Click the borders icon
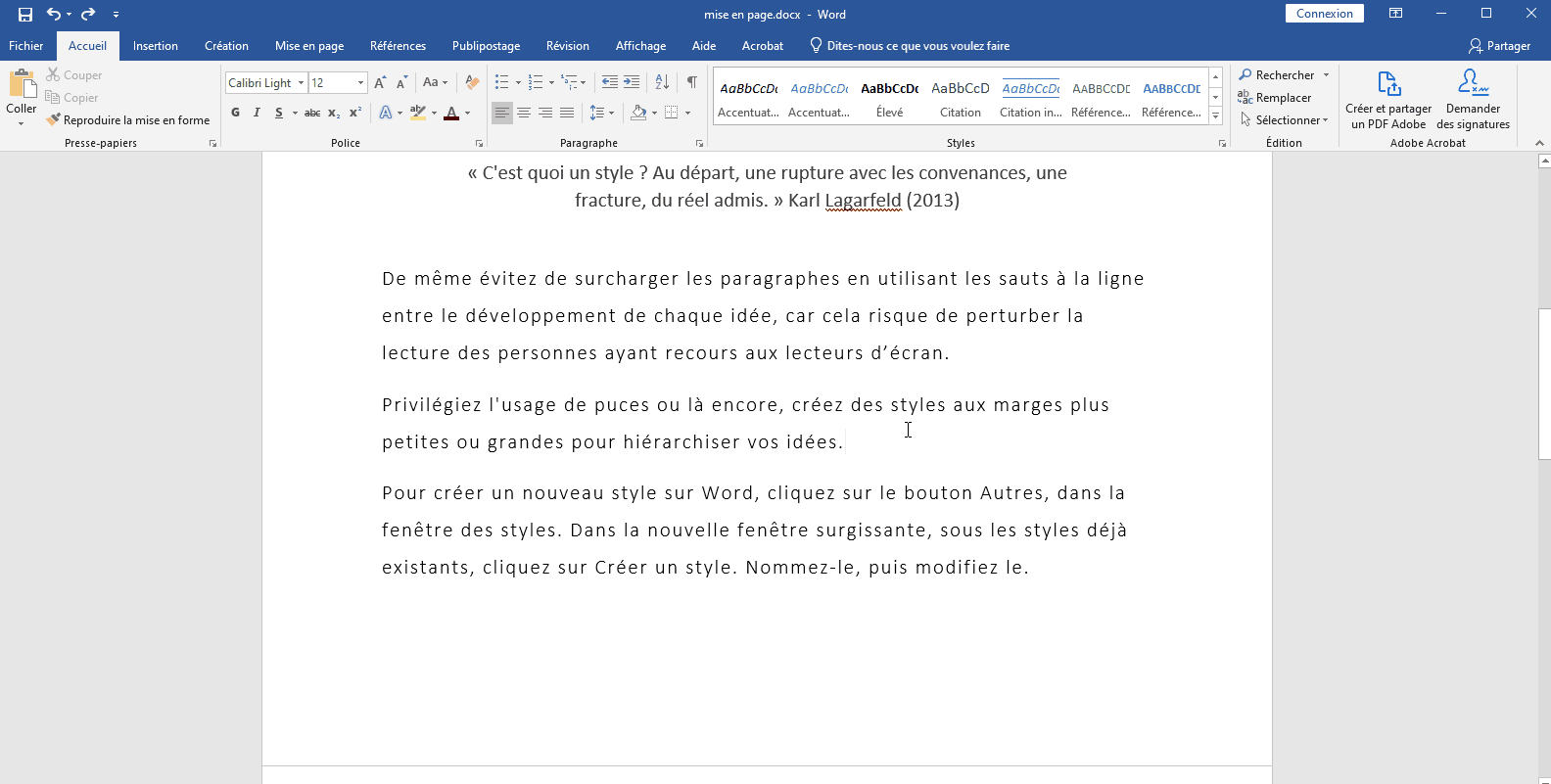 point(672,113)
